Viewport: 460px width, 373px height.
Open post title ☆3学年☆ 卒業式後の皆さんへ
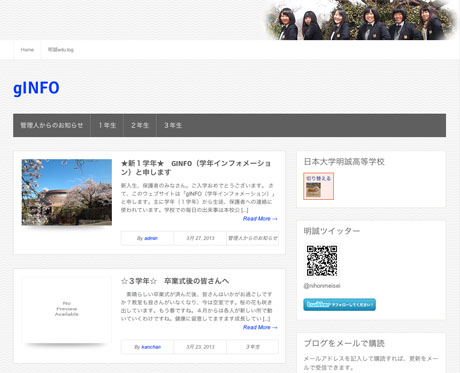(175, 281)
